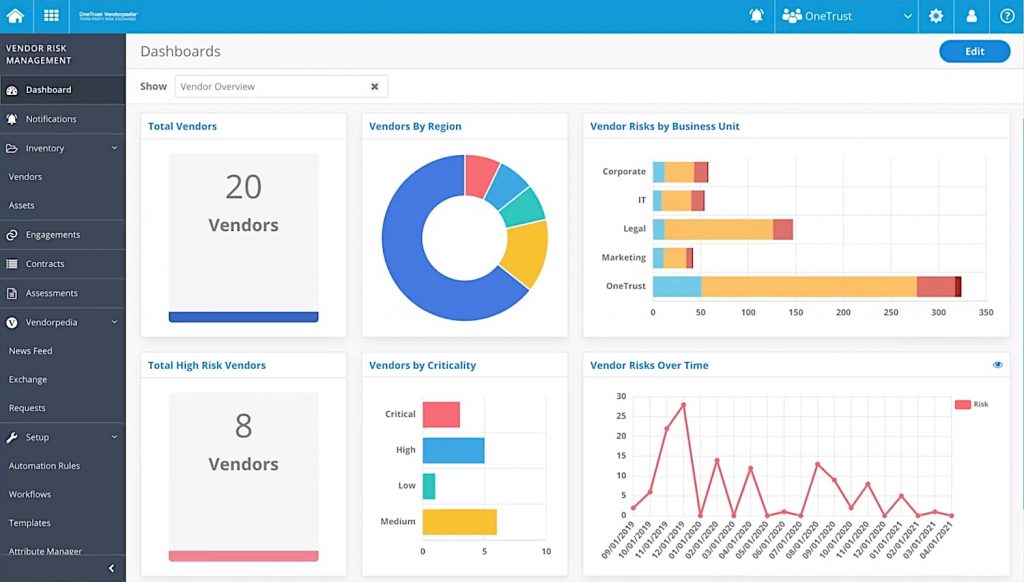Viewport: 1024px width, 582px height.
Task: Toggle the Risk legend on the line chart
Action: [x=967, y=404]
